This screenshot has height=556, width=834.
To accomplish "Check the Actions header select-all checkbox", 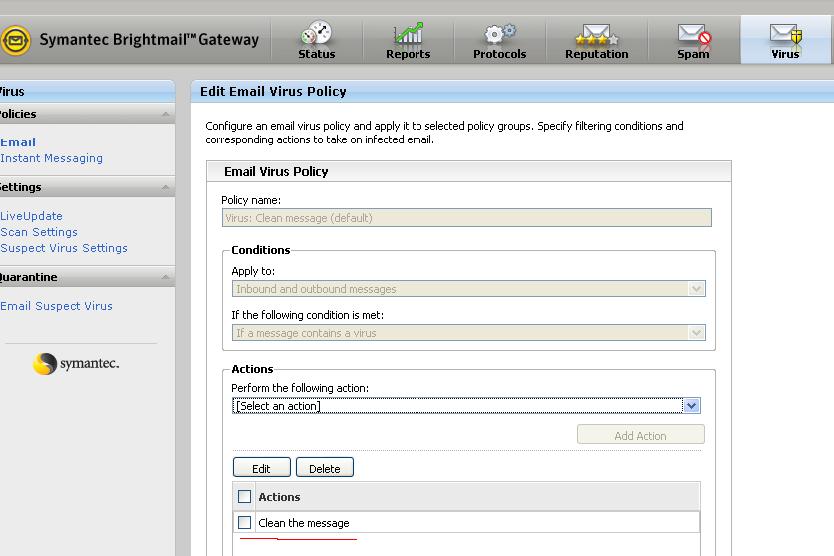I will coord(244,497).
